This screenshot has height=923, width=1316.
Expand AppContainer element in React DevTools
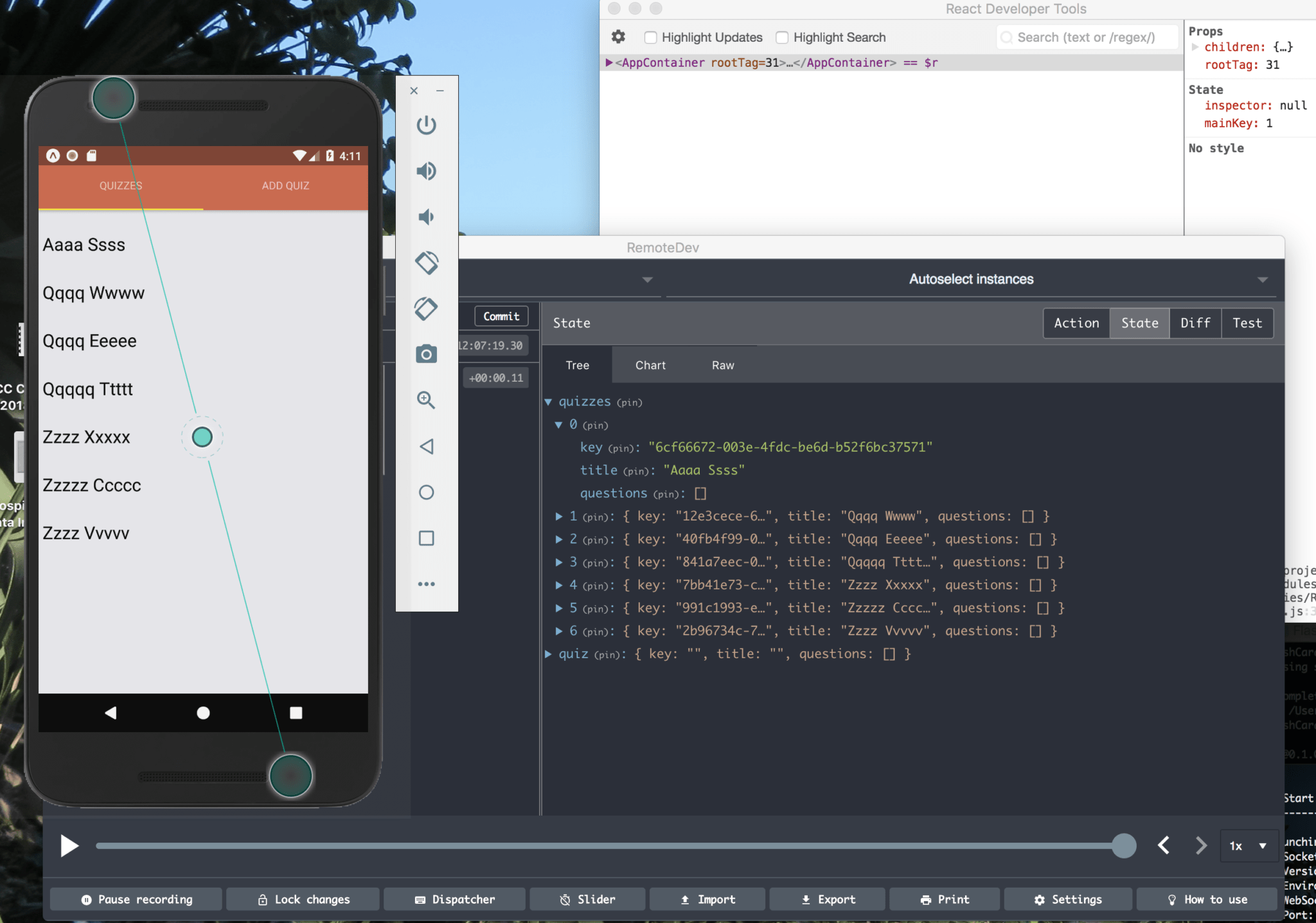pyautogui.click(x=609, y=62)
